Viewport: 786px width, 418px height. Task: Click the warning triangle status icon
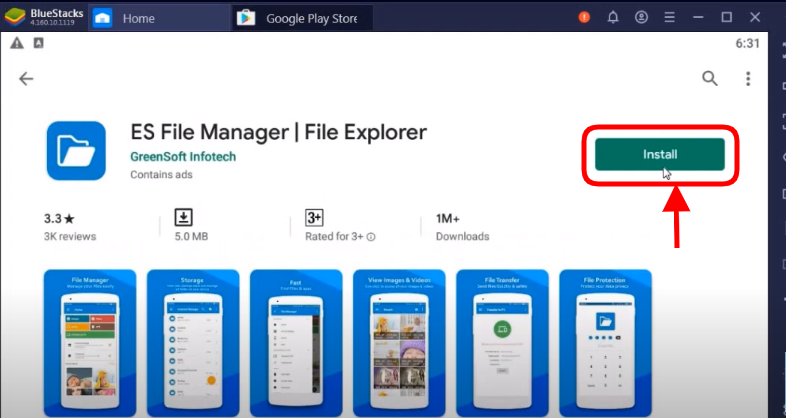point(17,44)
